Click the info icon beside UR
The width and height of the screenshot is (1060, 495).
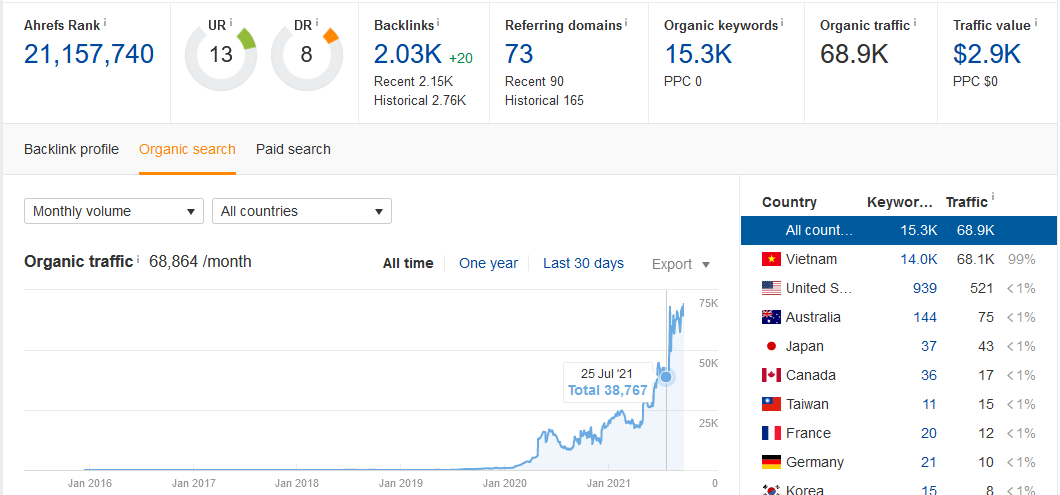(x=231, y=22)
